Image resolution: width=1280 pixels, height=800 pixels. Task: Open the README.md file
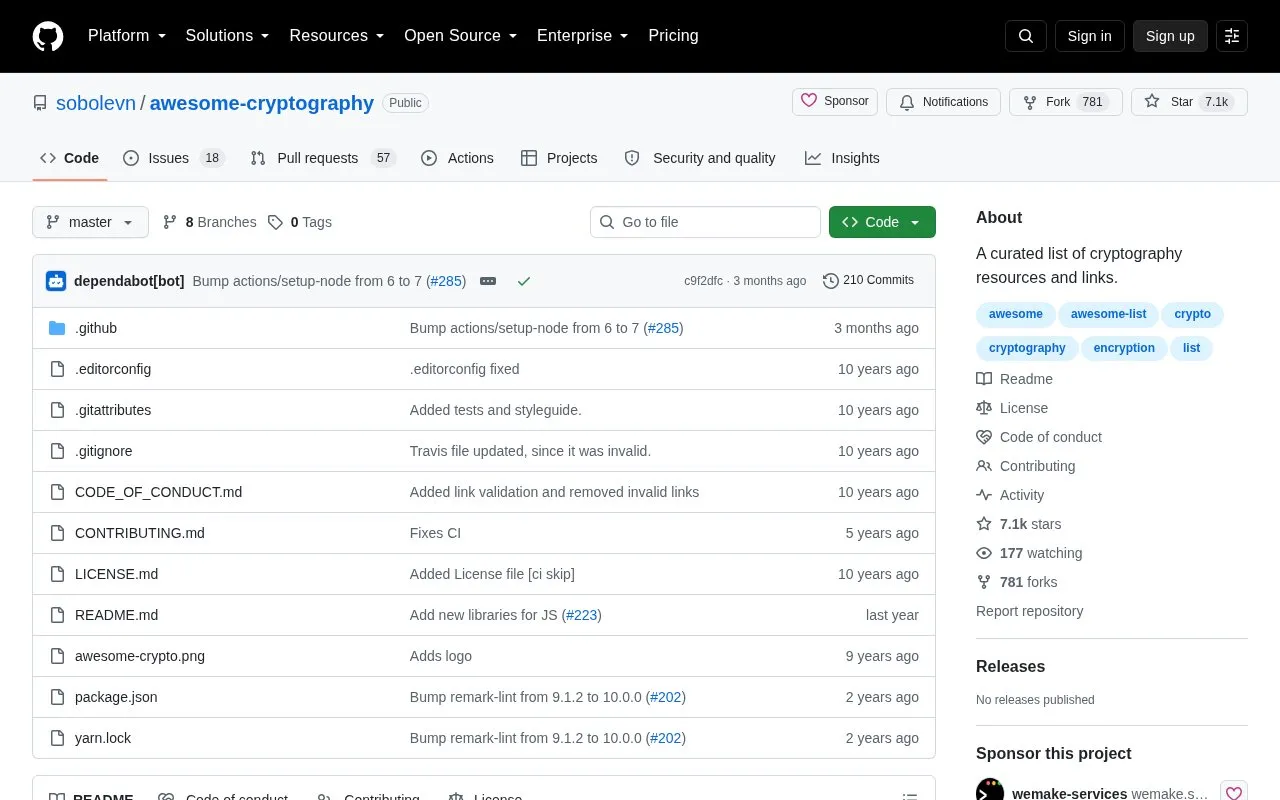(x=116, y=615)
